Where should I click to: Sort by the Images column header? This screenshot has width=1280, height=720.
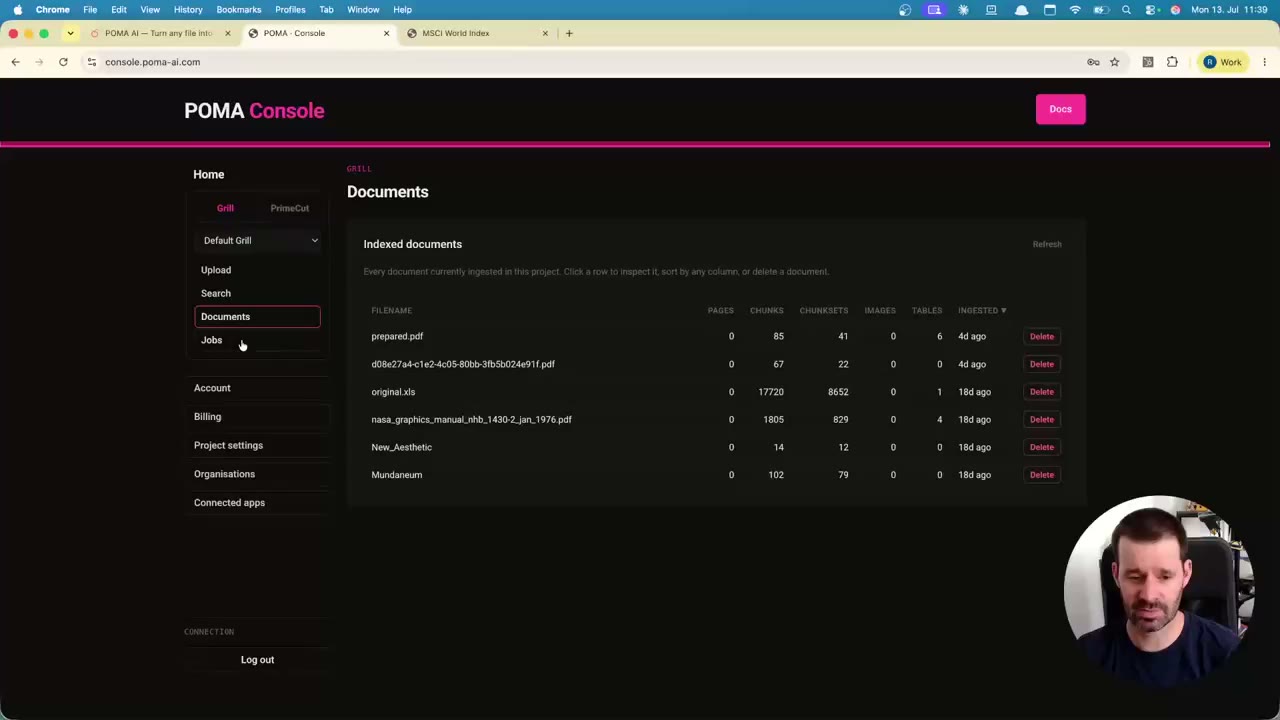(880, 311)
